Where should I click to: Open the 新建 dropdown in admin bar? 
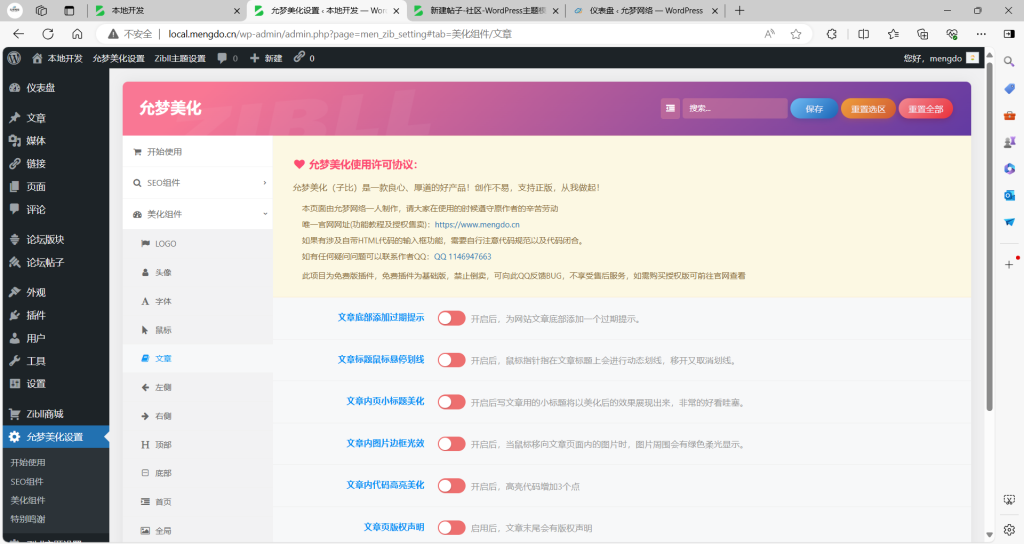[x=266, y=58]
